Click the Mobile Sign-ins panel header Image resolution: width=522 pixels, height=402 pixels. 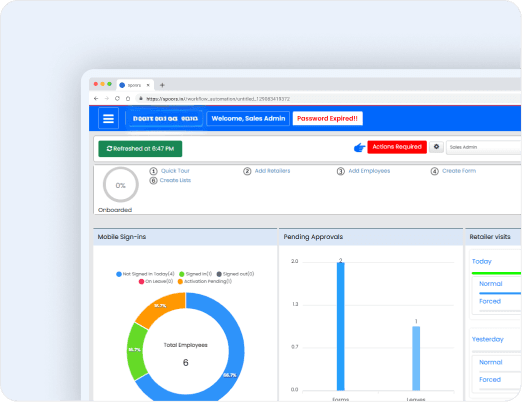click(x=185, y=237)
